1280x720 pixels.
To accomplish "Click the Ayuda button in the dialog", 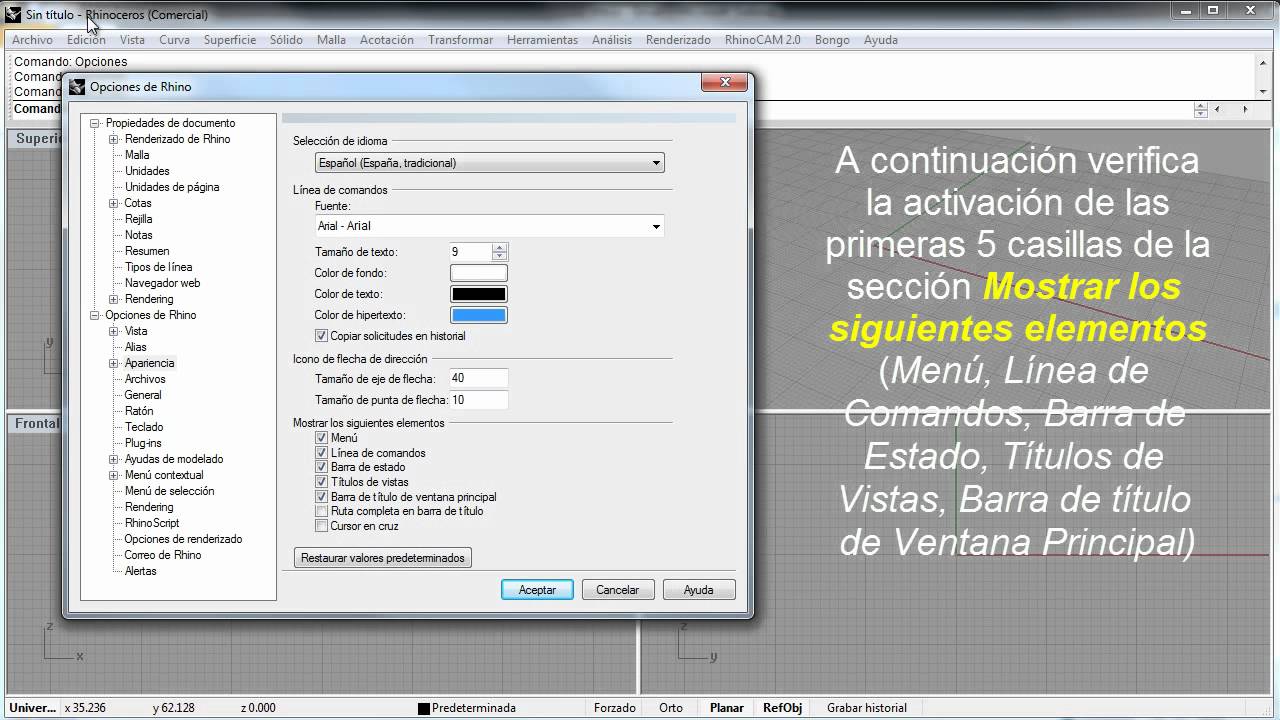I will point(699,590).
